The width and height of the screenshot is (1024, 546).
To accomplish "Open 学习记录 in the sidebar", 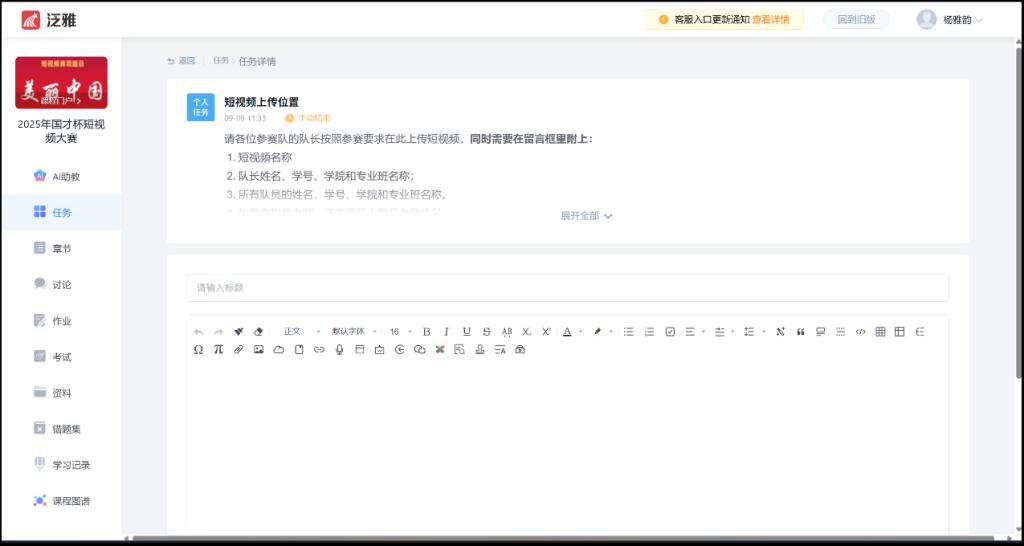I will (x=61, y=465).
